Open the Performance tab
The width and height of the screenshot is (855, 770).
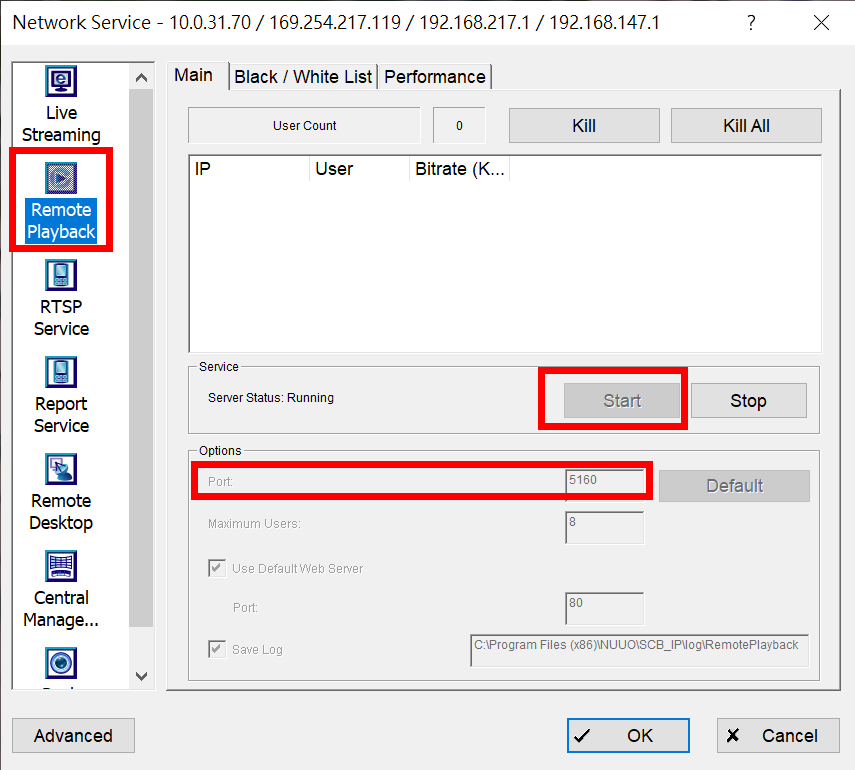coord(435,76)
